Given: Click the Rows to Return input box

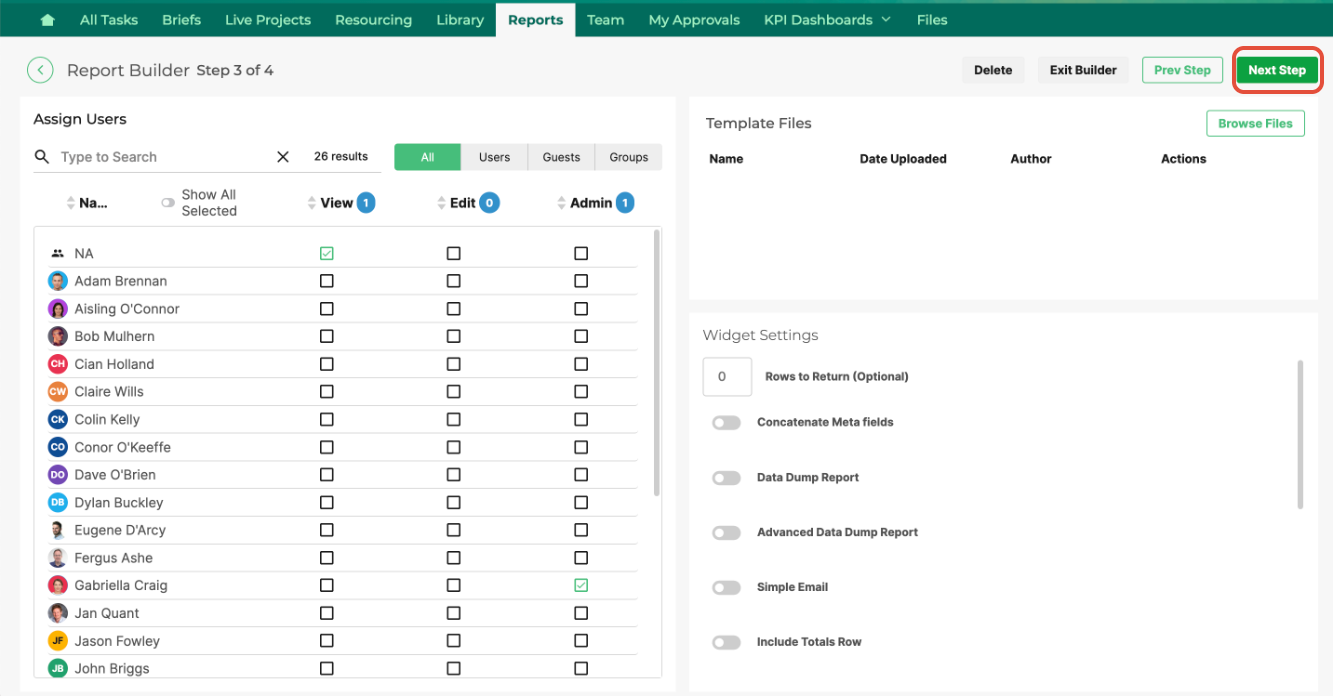Looking at the screenshot, I should 727,377.
